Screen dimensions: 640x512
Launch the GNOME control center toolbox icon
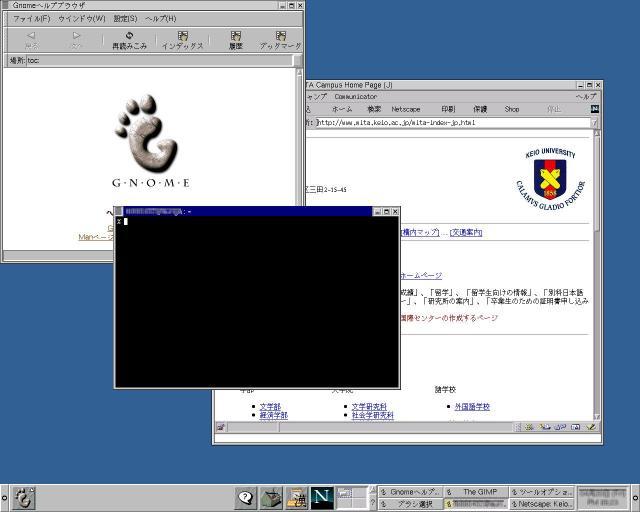(271, 498)
